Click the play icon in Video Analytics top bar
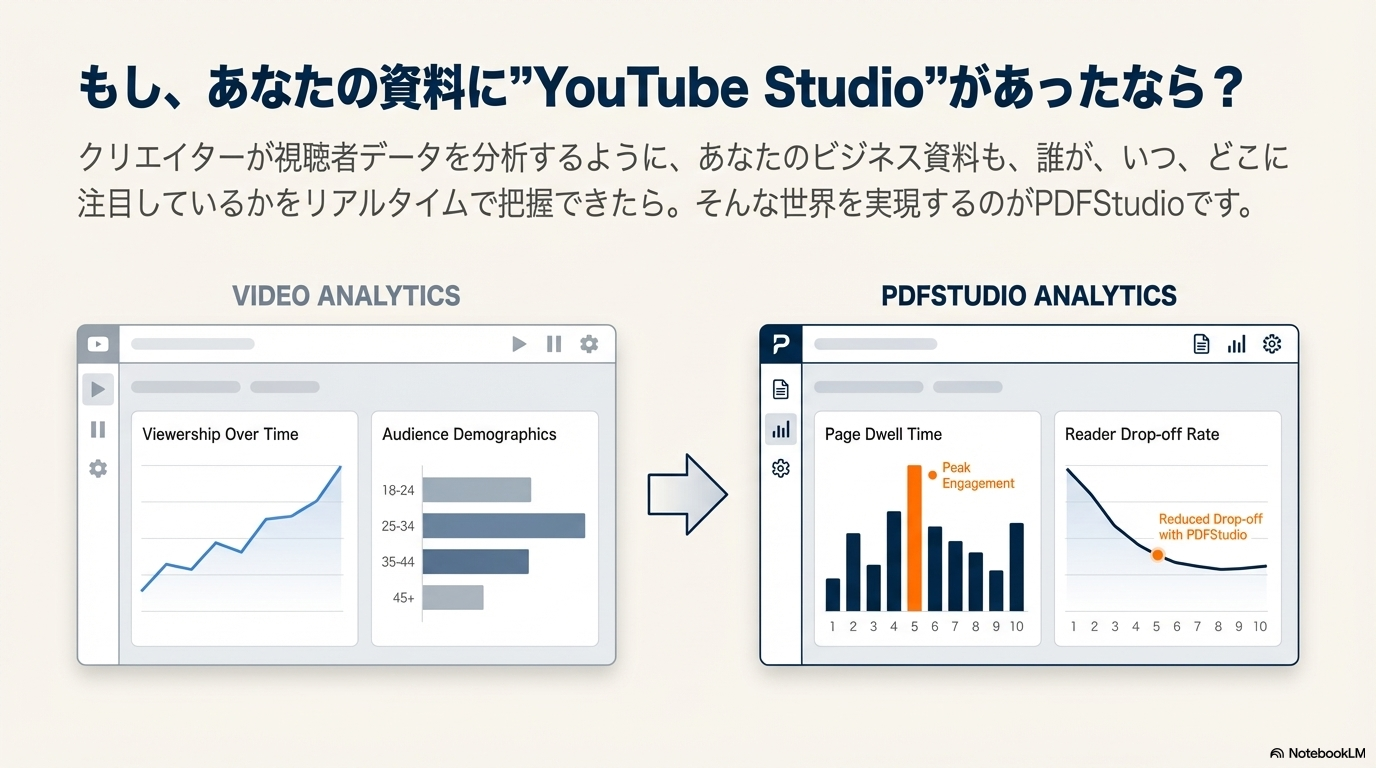 pyautogui.click(x=519, y=344)
